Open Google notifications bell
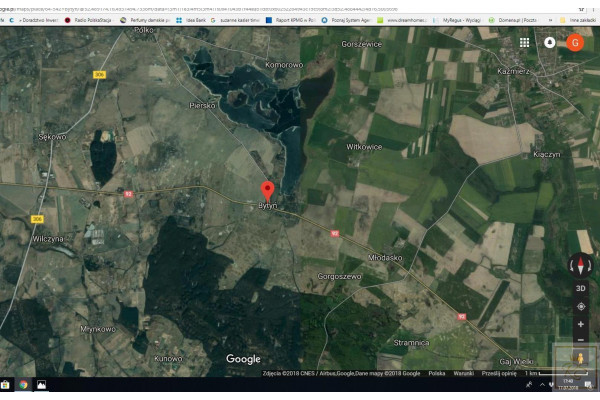Screen dimensions: 600x400 click(x=549, y=42)
